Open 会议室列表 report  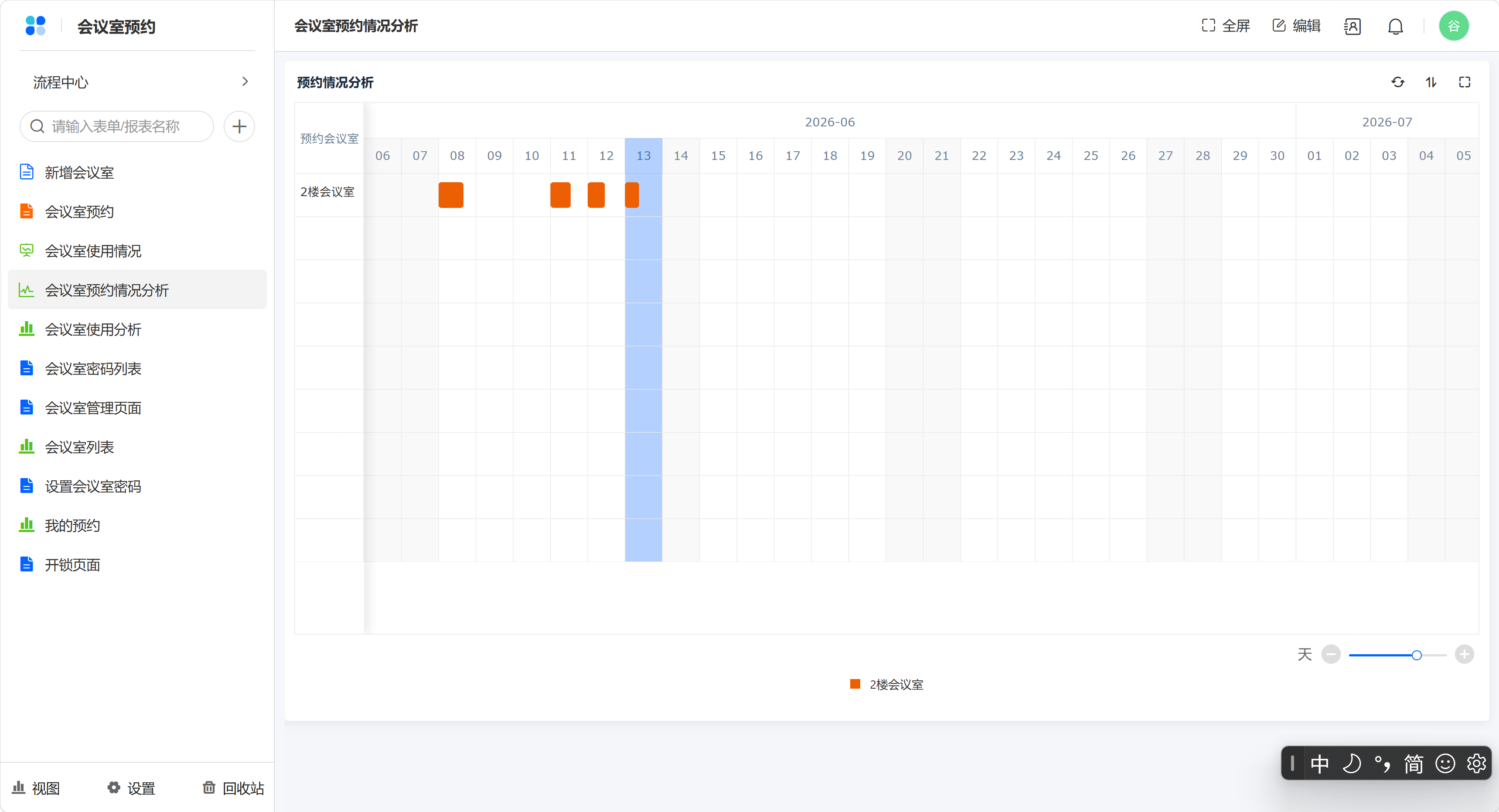pos(137,447)
